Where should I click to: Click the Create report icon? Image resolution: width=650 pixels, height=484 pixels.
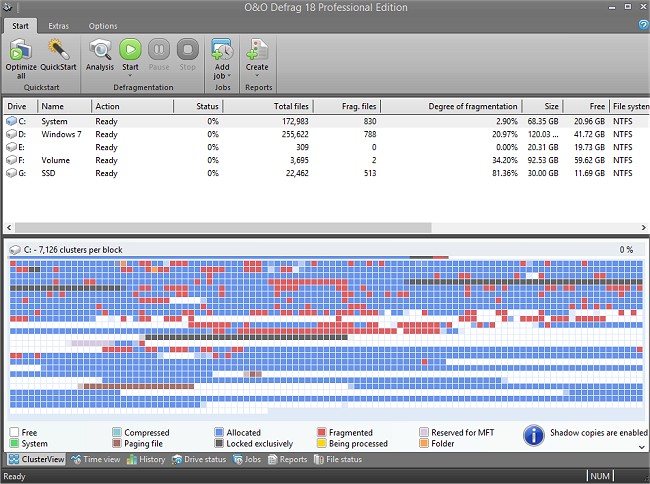[x=257, y=50]
